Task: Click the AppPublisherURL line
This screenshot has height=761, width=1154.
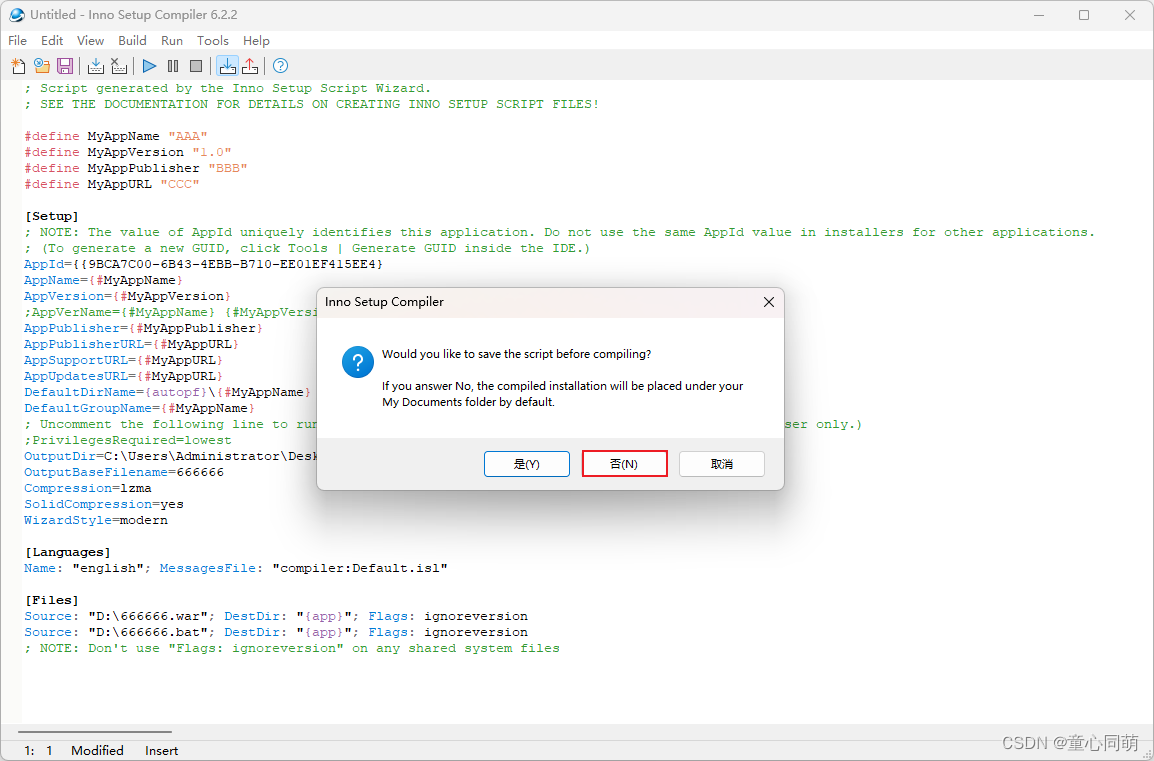Action: [132, 344]
